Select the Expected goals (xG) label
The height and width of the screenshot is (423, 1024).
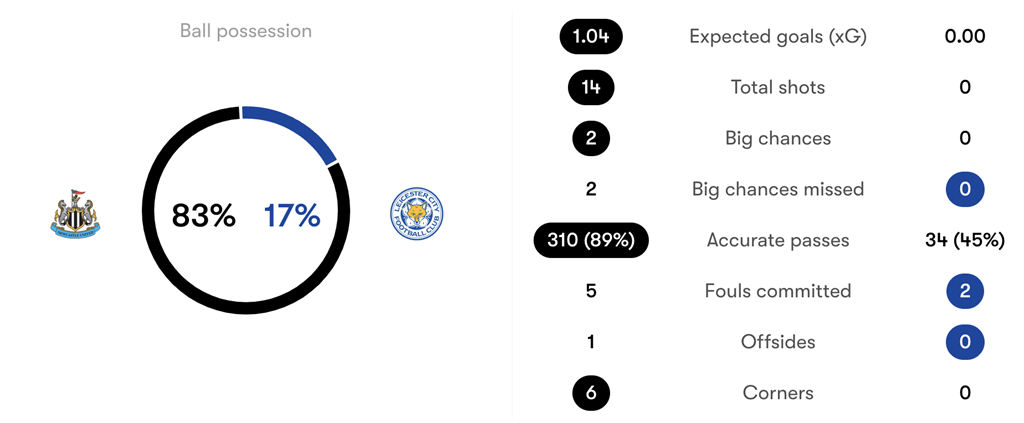click(x=778, y=37)
